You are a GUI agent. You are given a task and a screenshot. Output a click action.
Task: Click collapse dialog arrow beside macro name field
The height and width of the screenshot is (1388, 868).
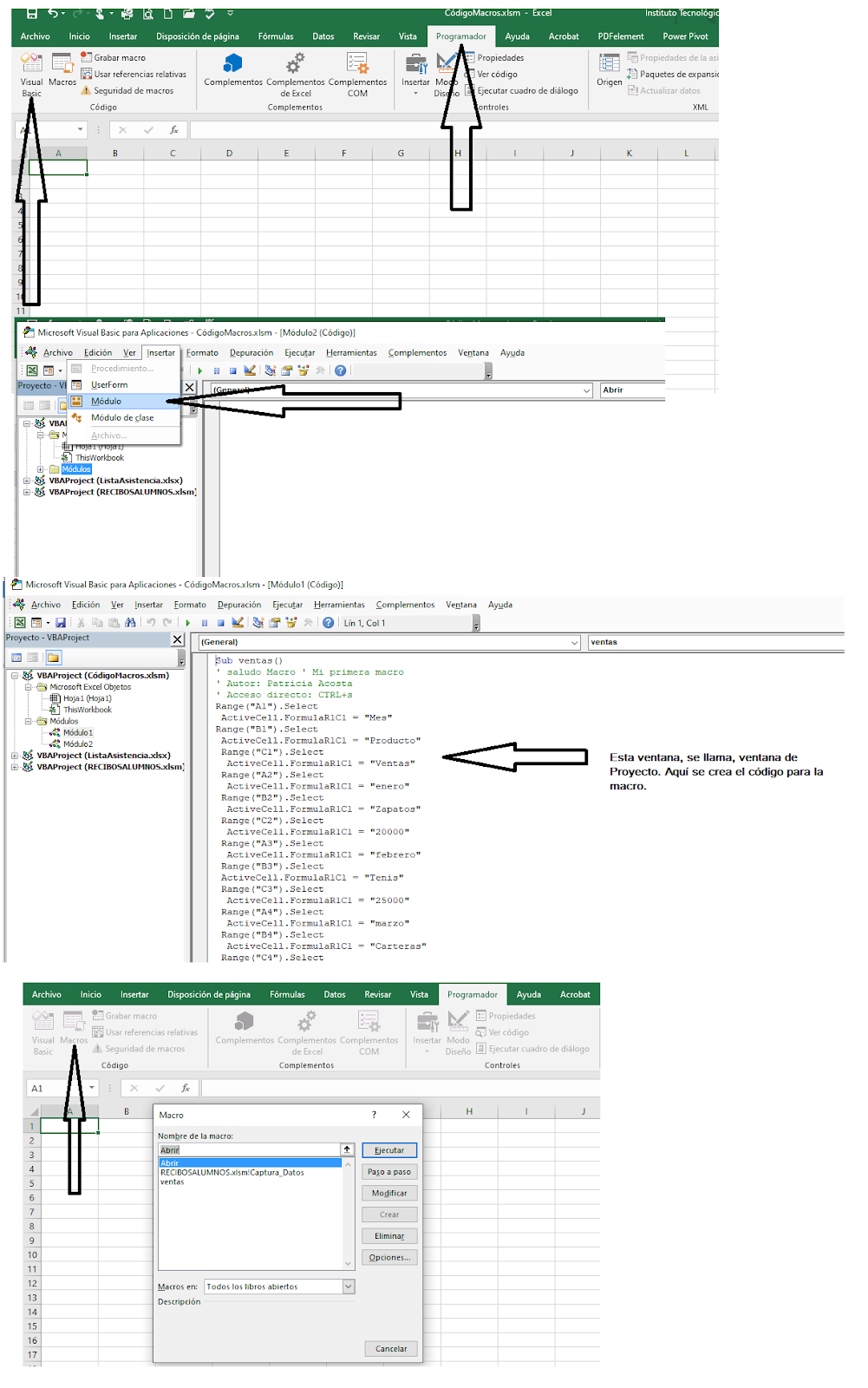[347, 1149]
